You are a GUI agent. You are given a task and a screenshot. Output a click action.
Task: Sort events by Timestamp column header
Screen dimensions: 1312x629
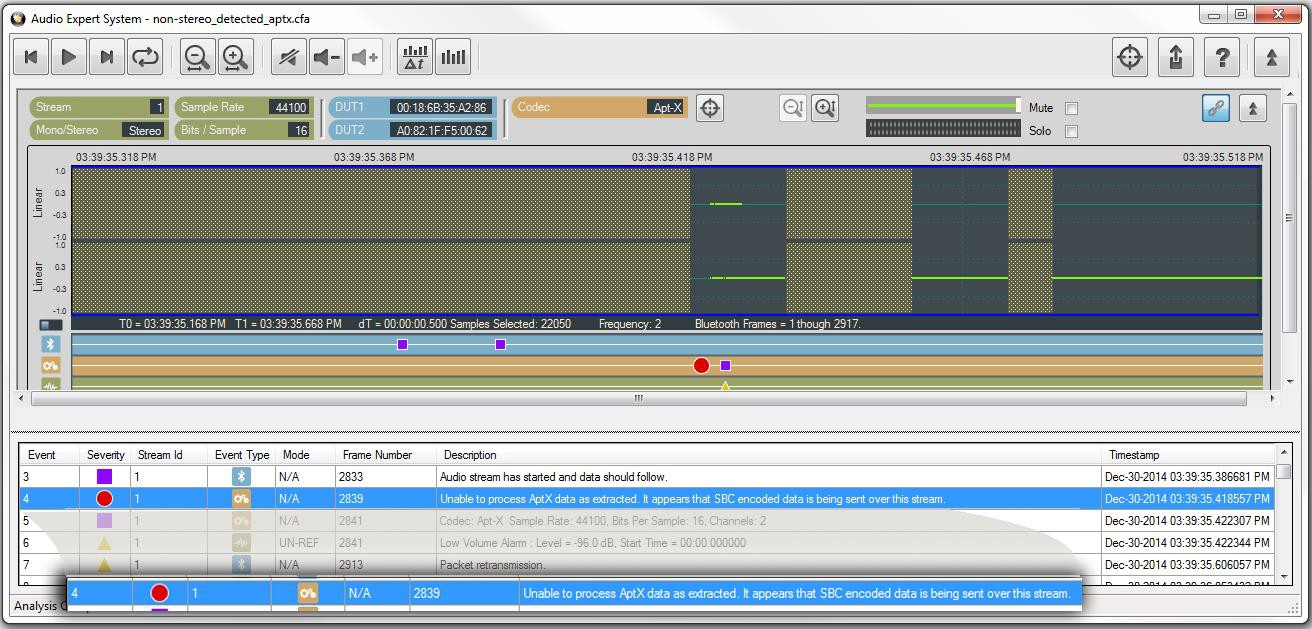(x=1134, y=455)
